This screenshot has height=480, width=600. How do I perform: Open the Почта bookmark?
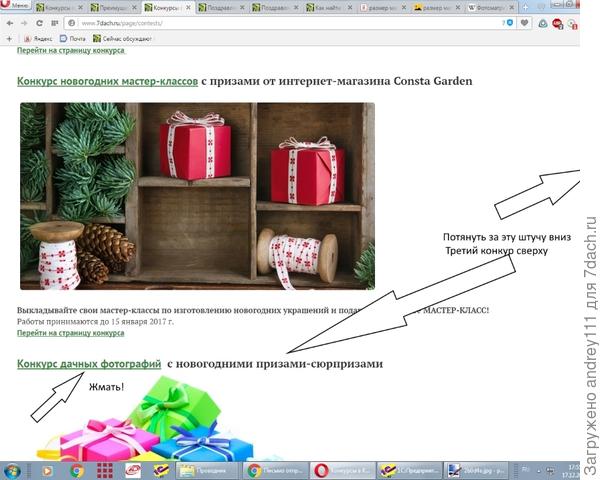click(x=72, y=38)
